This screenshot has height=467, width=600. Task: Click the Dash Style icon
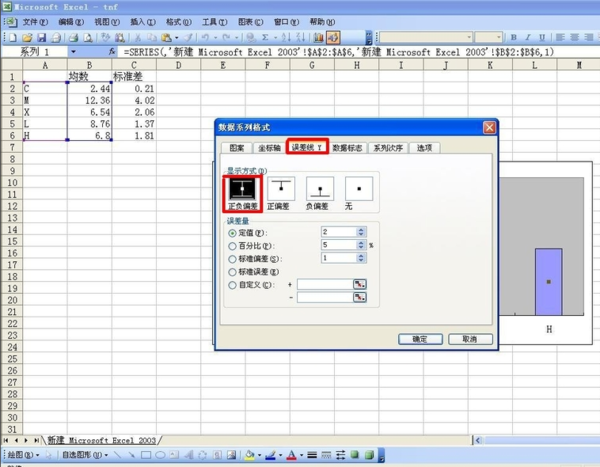(x=326, y=455)
